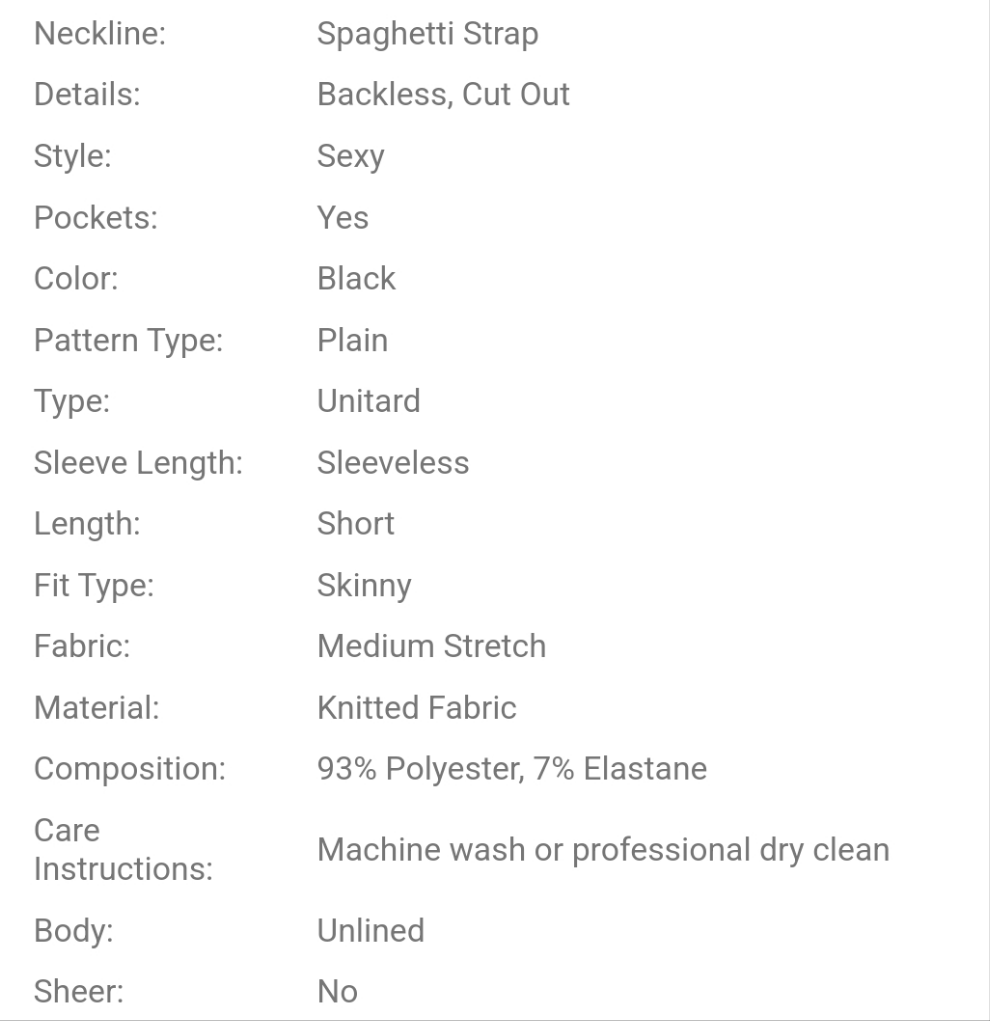The image size is (990, 1021).
Task: Click the Style label
Action: tap(73, 156)
